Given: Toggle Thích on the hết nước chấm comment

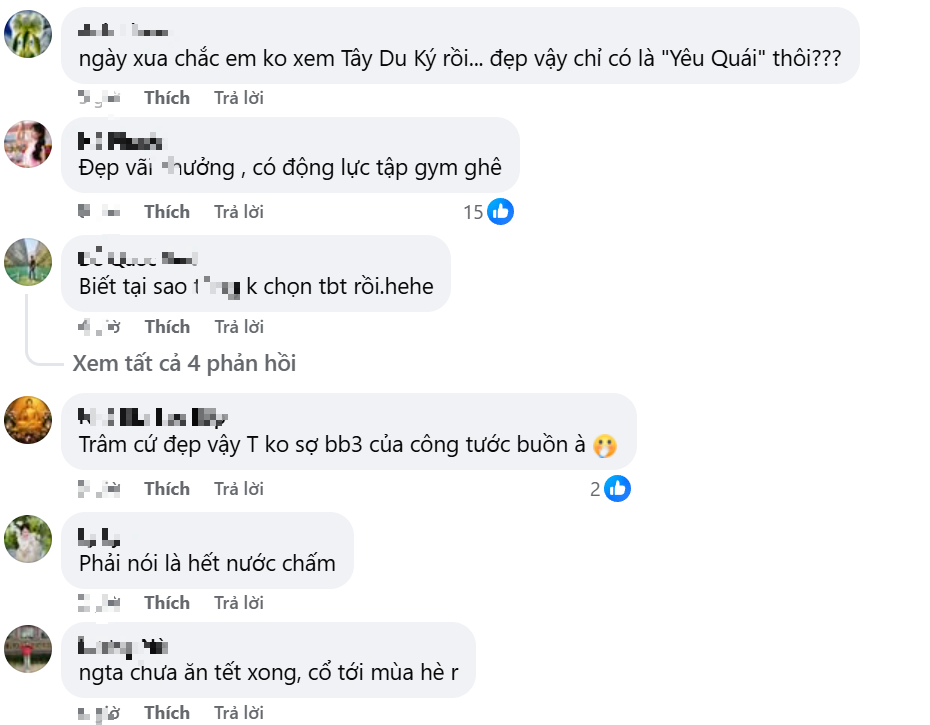Looking at the screenshot, I should [167, 602].
